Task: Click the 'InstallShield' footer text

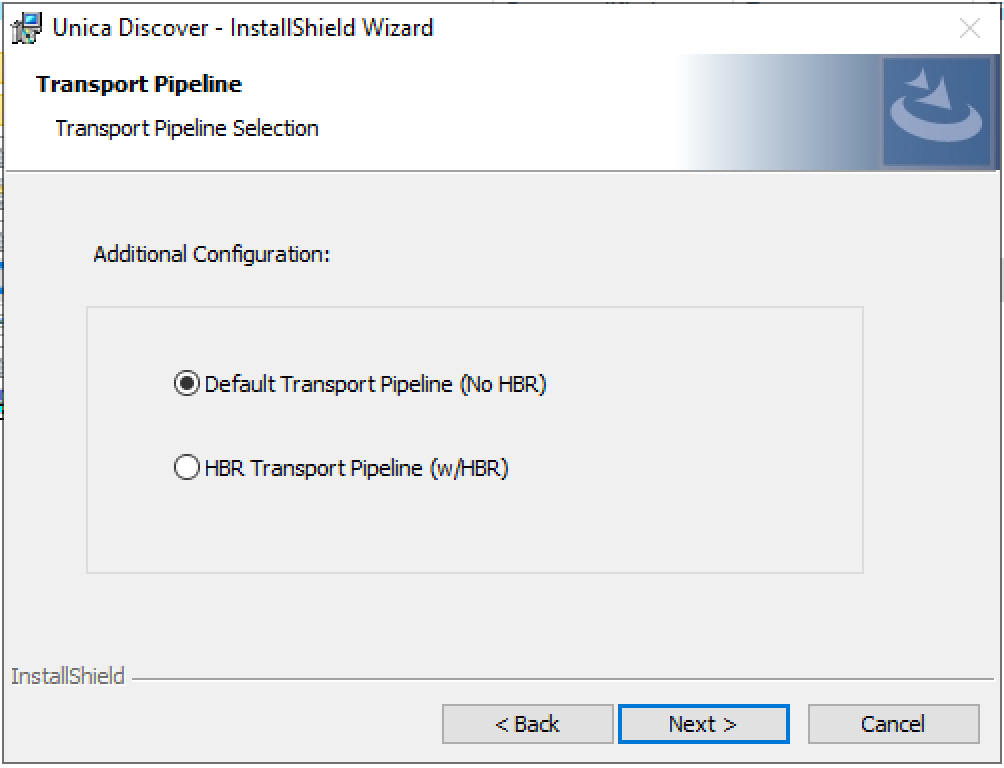Action: pyautogui.click(x=68, y=677)
